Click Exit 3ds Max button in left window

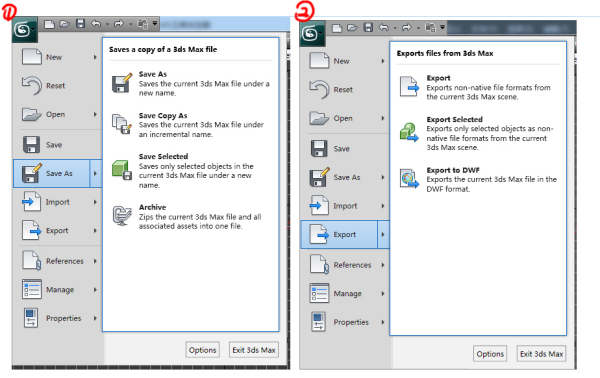[254, 350]
